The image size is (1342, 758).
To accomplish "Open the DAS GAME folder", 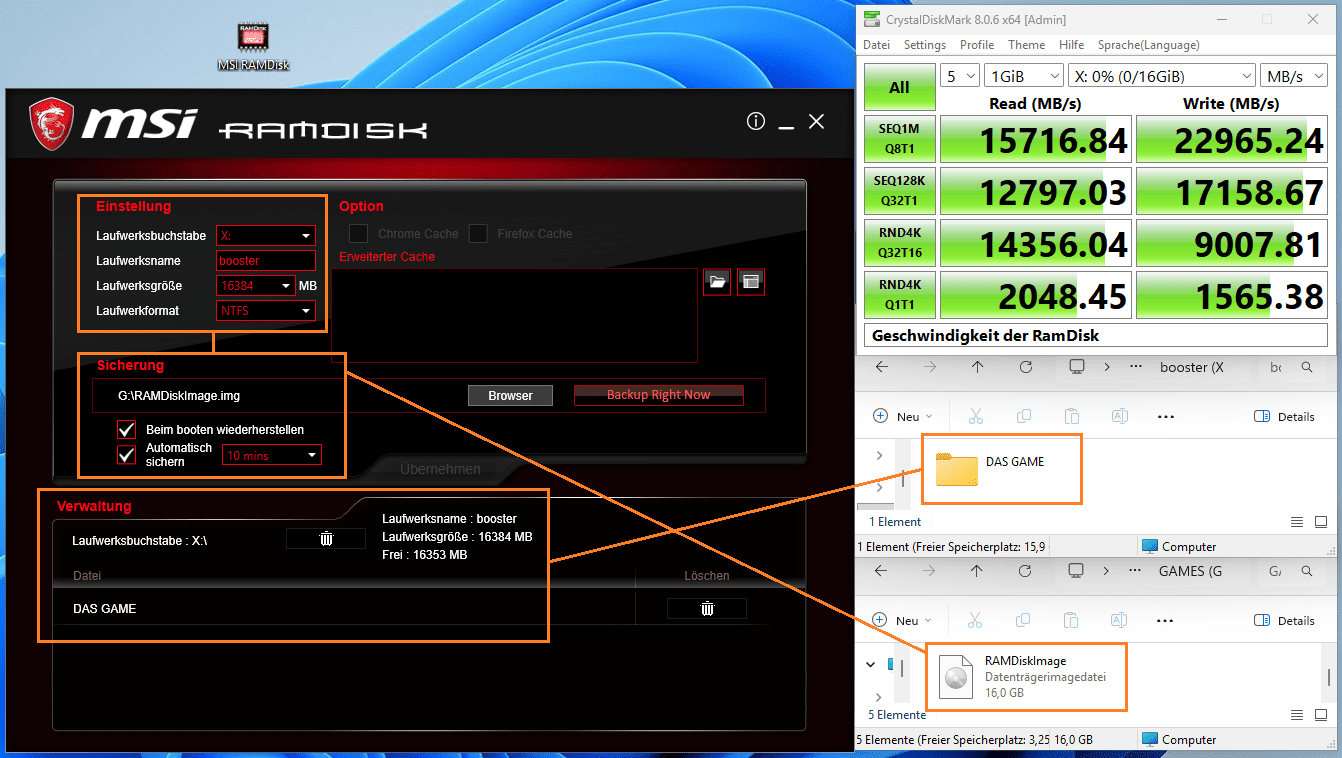I will tap(1003, 468).
